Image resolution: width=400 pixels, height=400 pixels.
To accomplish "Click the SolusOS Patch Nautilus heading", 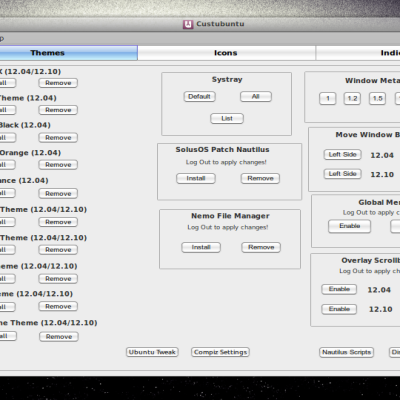I will tap(223, 150).
